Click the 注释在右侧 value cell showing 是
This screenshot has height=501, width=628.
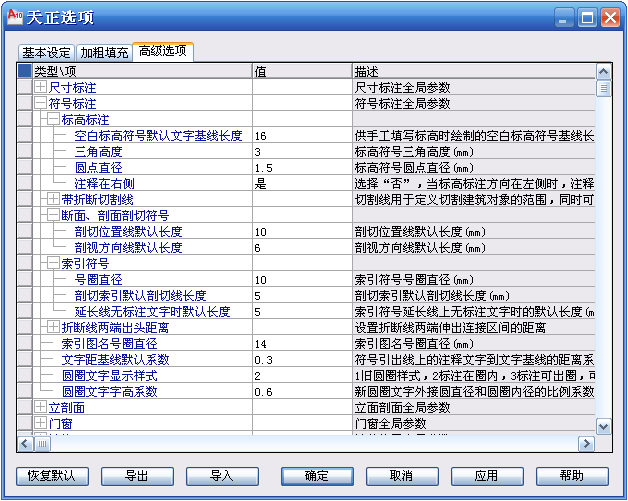[x=300, y=183]
